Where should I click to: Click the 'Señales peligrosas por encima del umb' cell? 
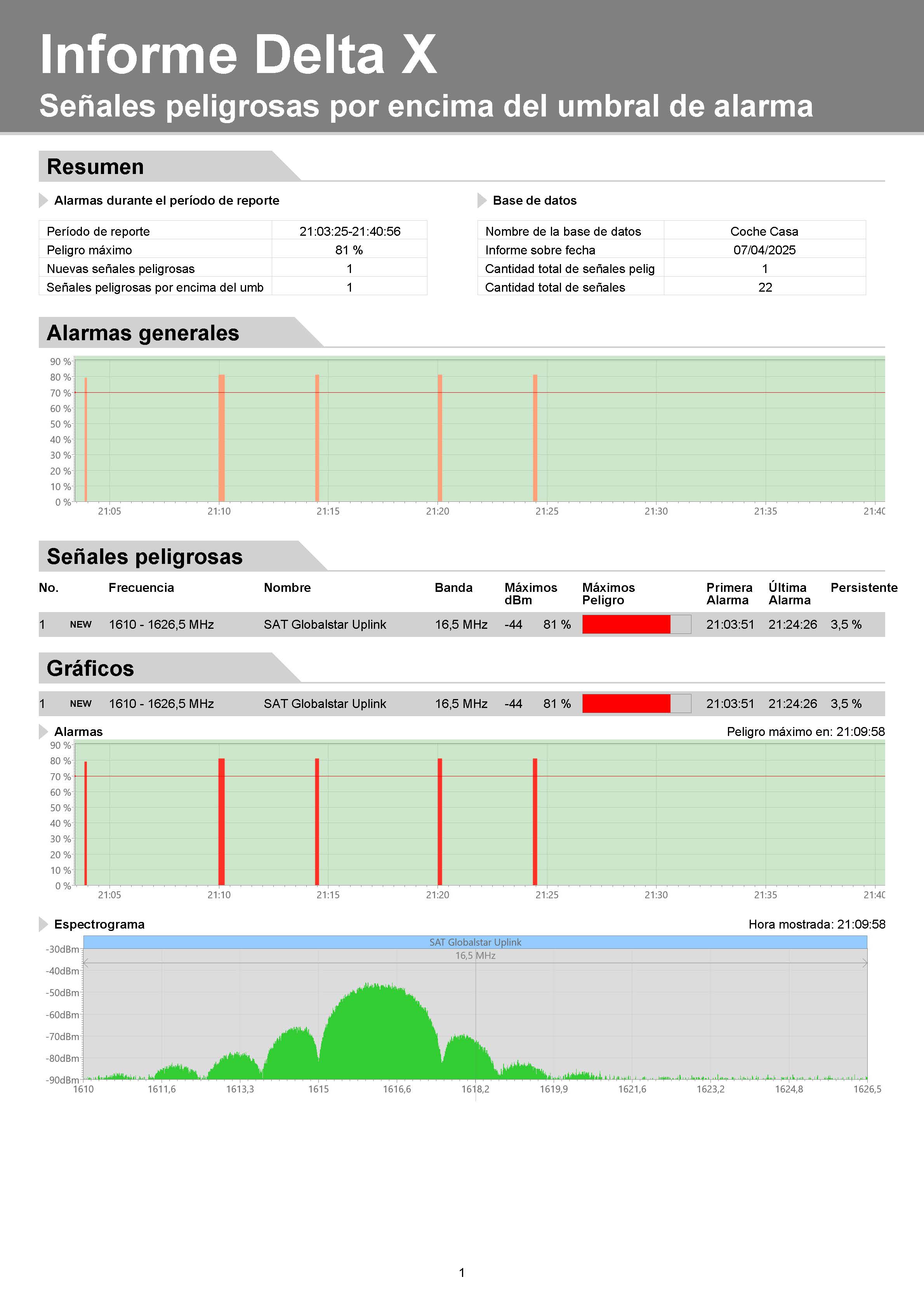(x=155, y=287)
